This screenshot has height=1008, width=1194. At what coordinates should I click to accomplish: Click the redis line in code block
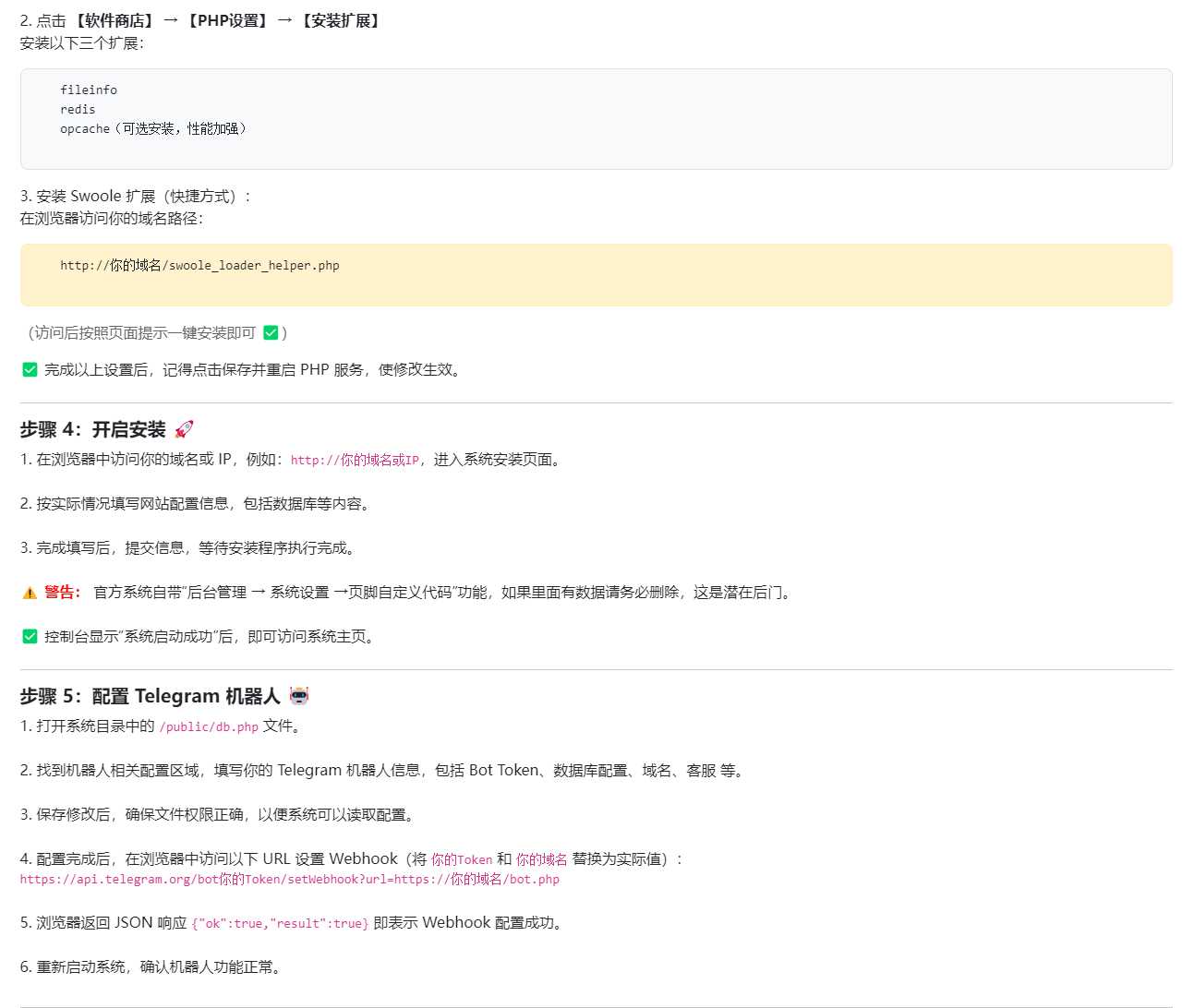(x=78, y=110)
